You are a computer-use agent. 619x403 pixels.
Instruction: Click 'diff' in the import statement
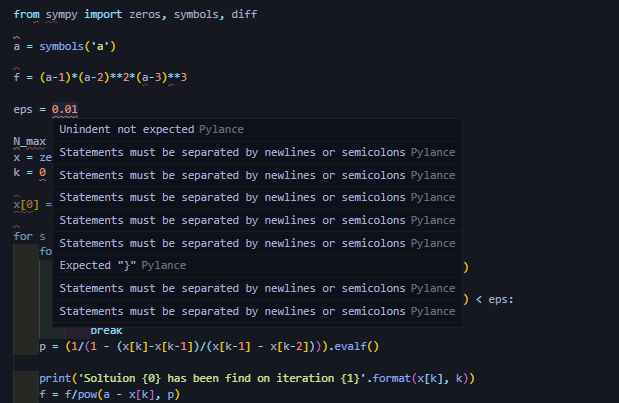pyautogui.click(x=244, y=15)
